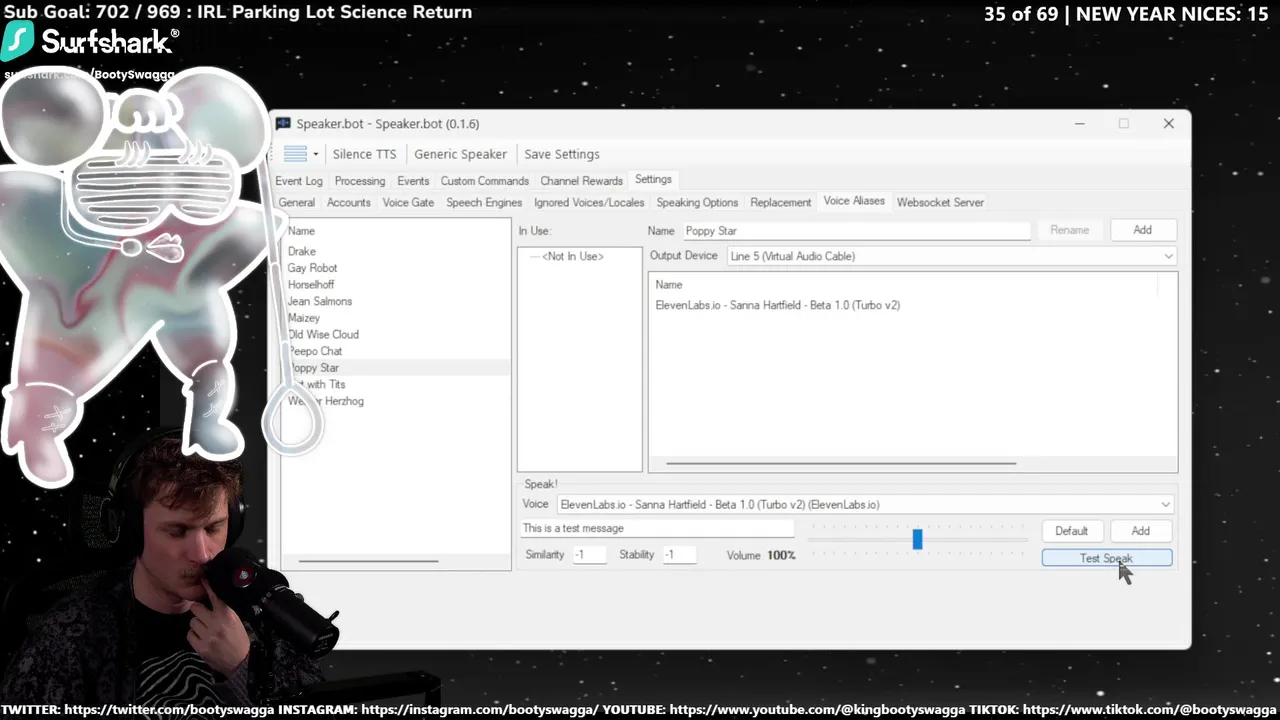The image size is (1280, 720).
Task: Click the Test Speak button
Action: [x=1107, y=558]
